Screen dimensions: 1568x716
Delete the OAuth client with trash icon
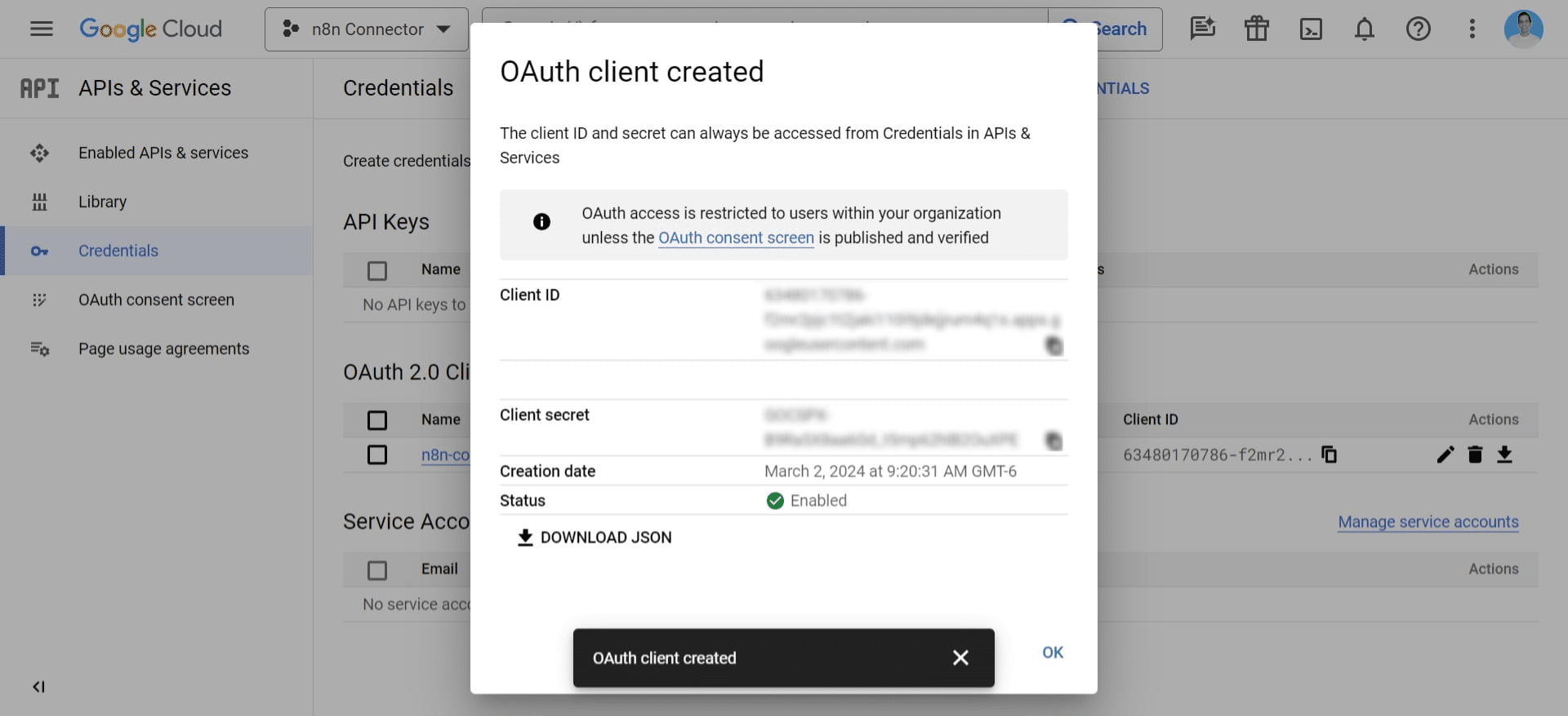[1475, 454]
